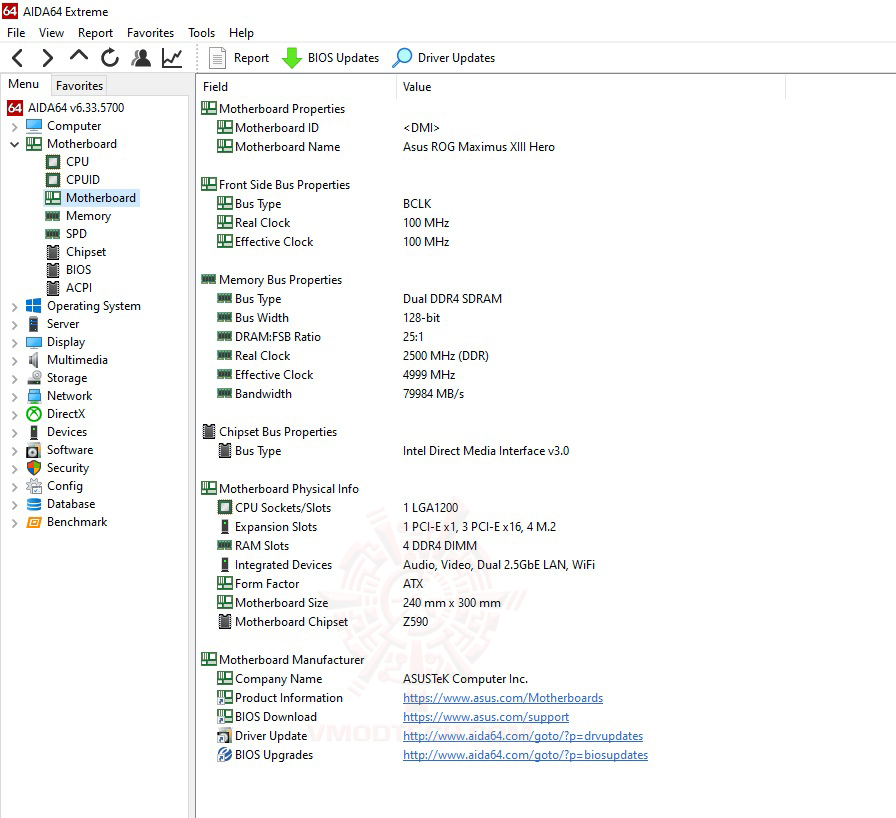Go up one level with Up arrow

coord(79,56)
